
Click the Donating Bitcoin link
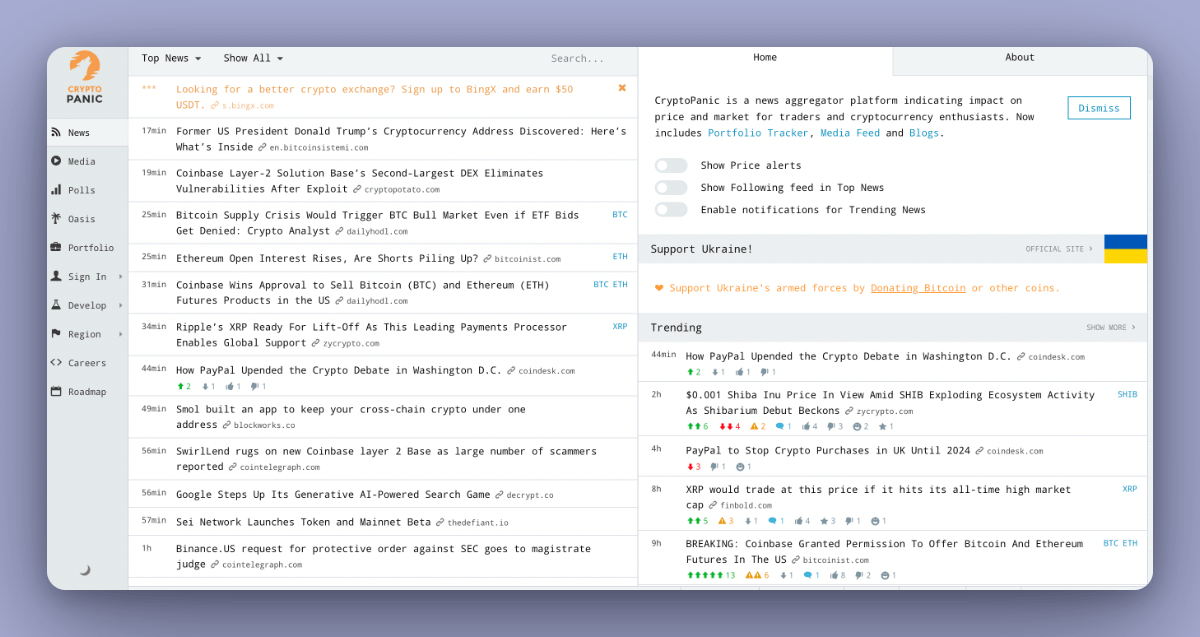coord(918,288)
